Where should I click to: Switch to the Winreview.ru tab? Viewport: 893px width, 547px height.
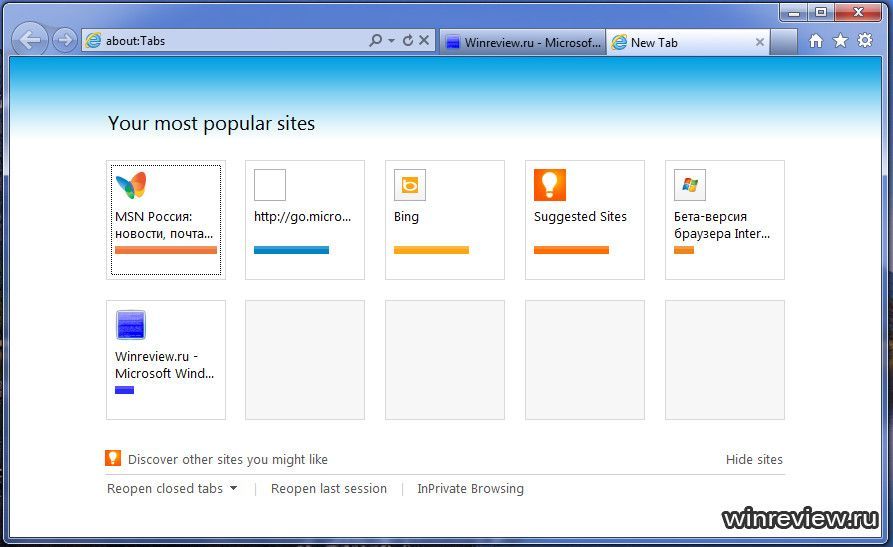click(522, 42)
